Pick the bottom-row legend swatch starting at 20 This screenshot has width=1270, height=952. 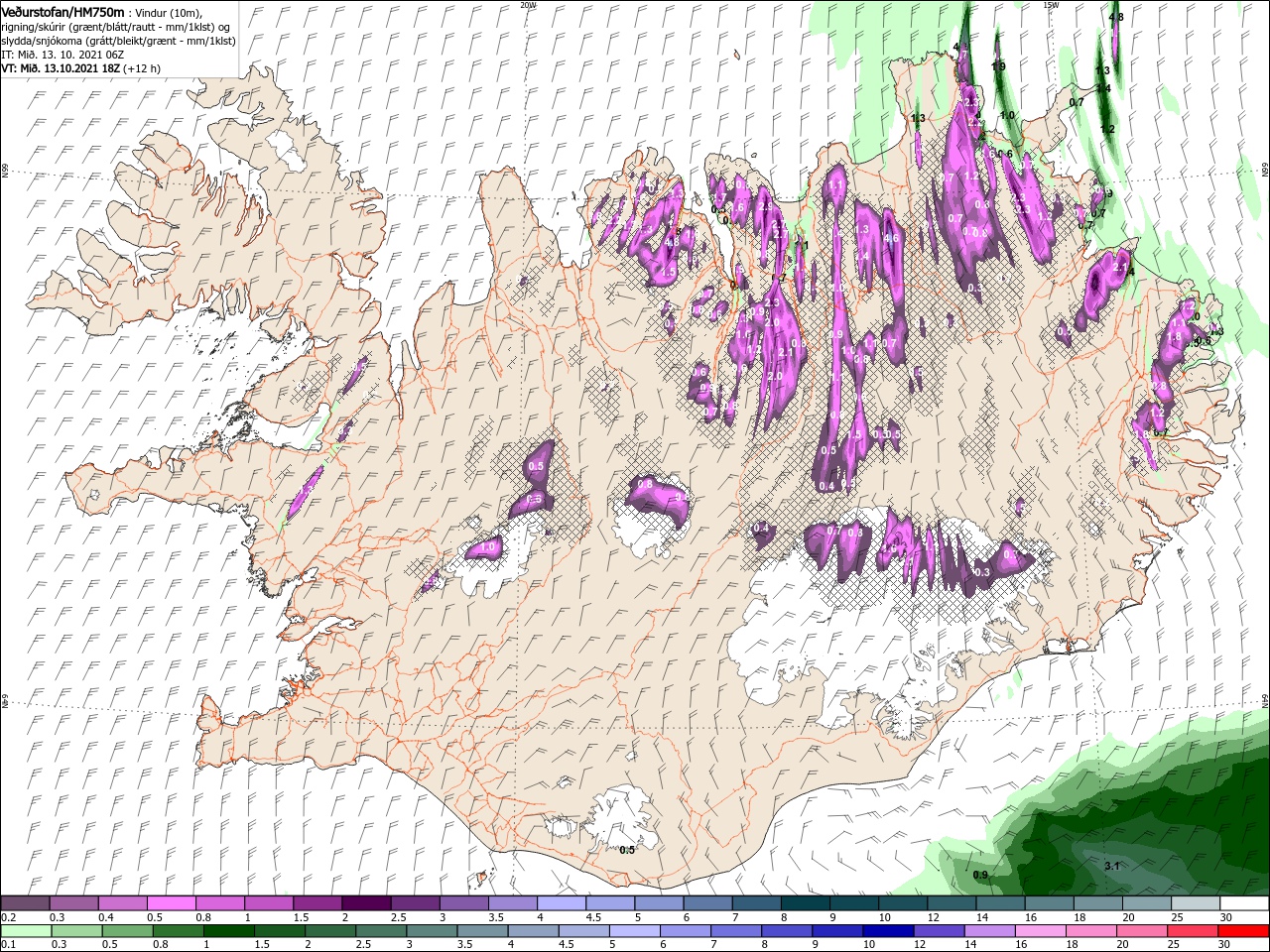[1143, 931]
